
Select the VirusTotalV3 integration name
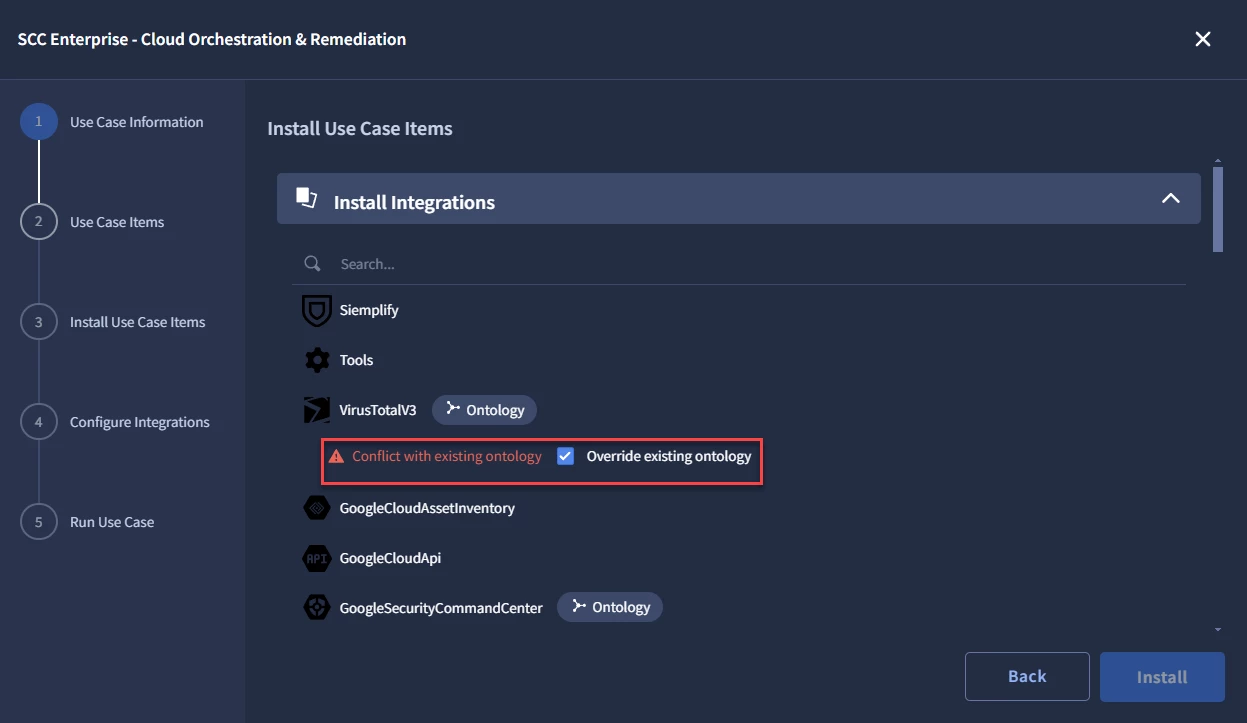pyautogui.click(x=378, y=410)
